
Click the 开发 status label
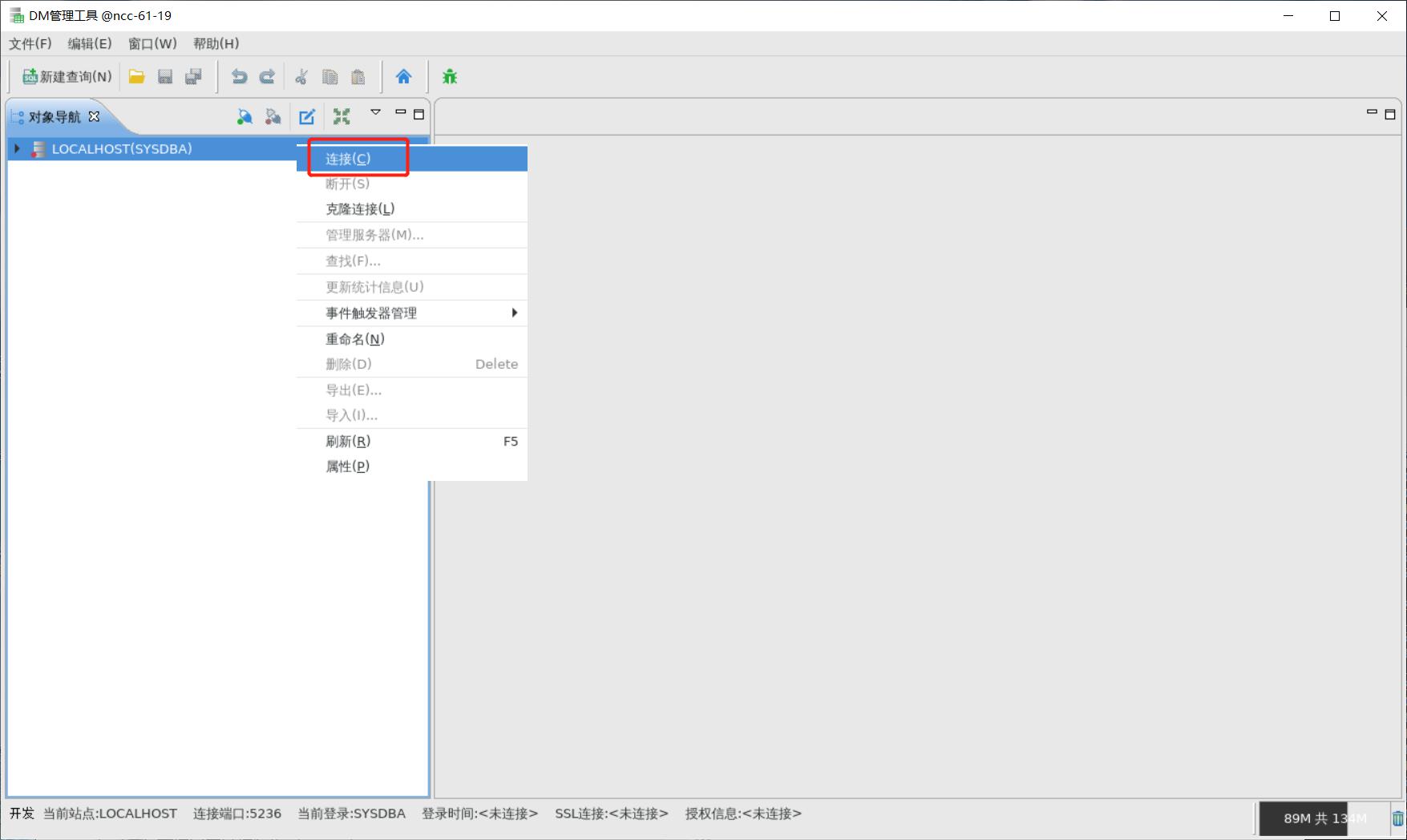coord(22,814)
